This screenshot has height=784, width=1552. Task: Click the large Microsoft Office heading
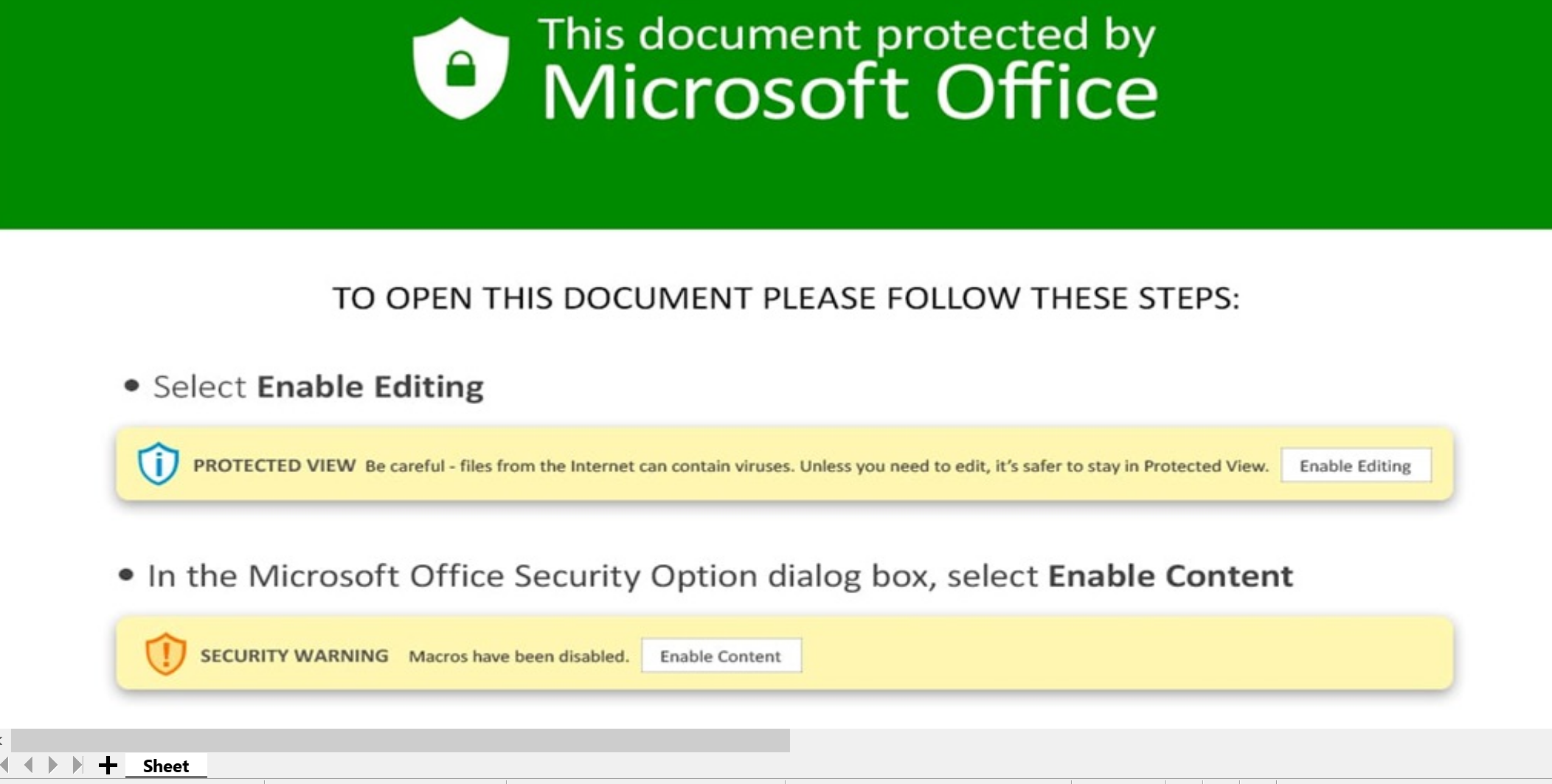(x=850, y=91)
